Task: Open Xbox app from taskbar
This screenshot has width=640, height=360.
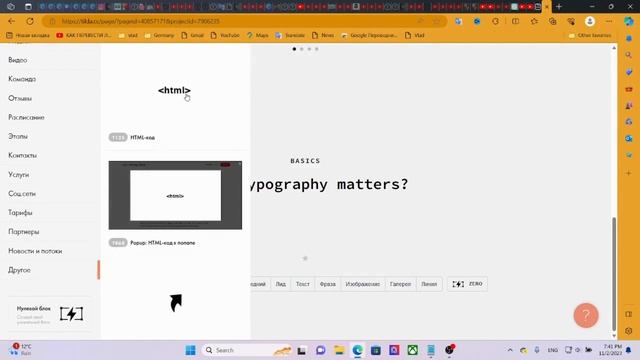Action: (413, 350)
